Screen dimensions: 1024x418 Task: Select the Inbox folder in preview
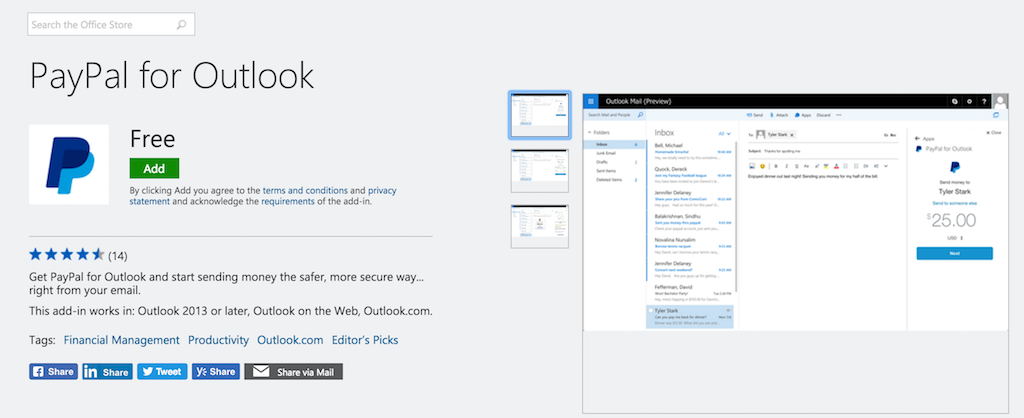point(614,144)
